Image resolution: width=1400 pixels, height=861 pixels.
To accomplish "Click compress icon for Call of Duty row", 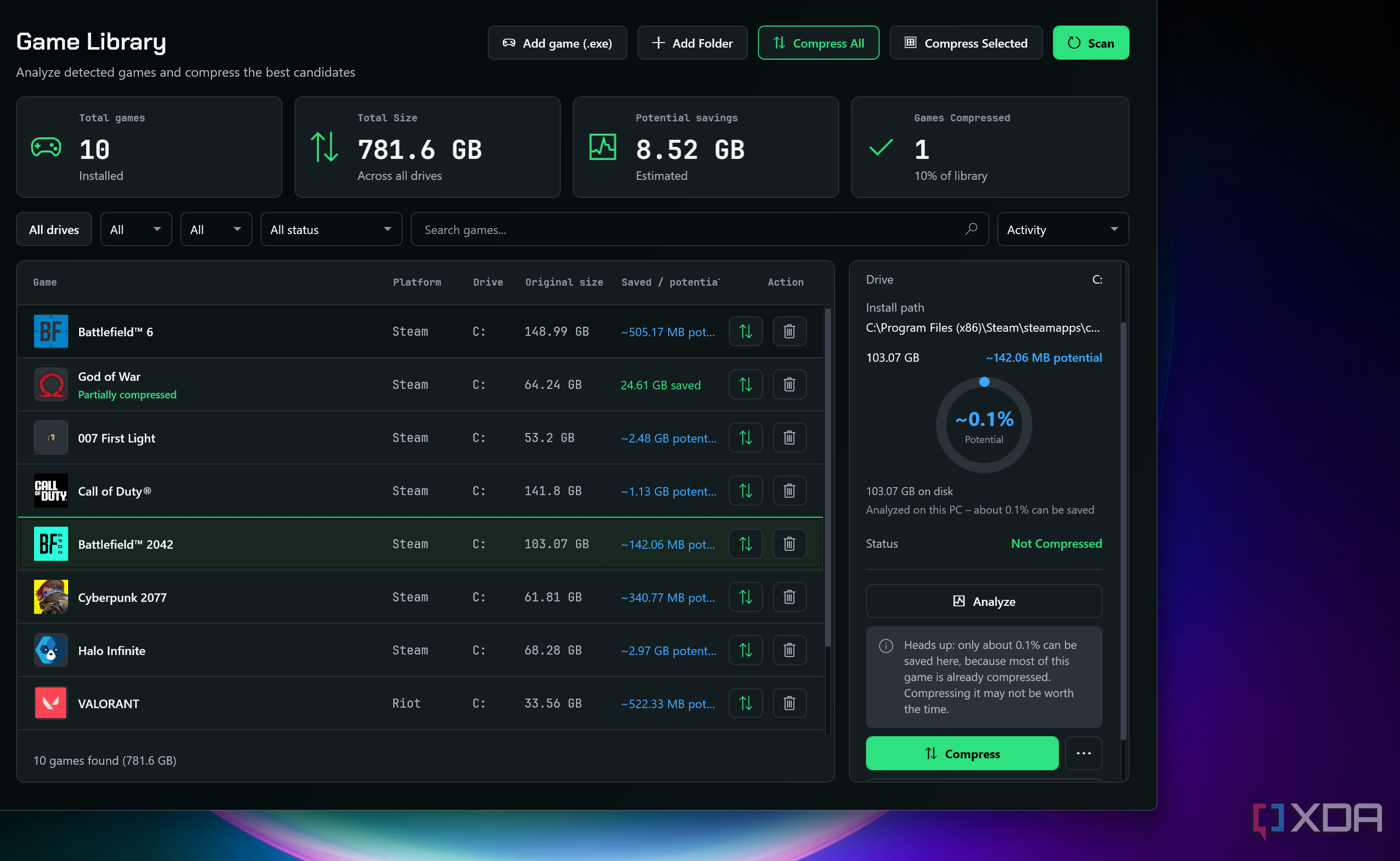I will pyautogui.click(x=745, y=491).
